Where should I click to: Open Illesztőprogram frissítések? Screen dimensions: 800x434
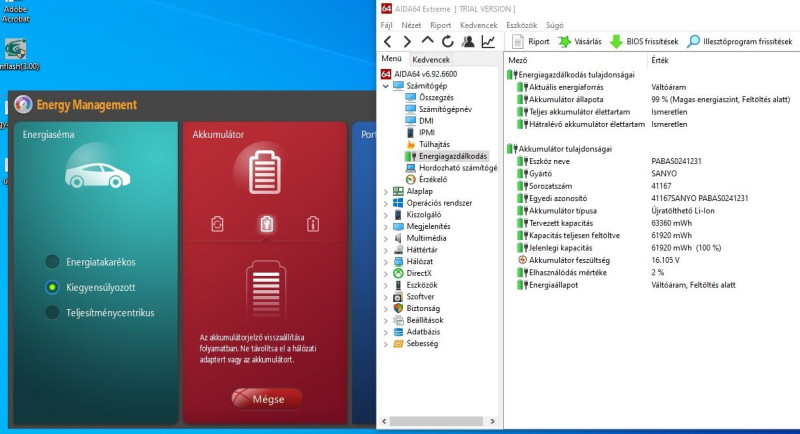[x=740, y=42]
